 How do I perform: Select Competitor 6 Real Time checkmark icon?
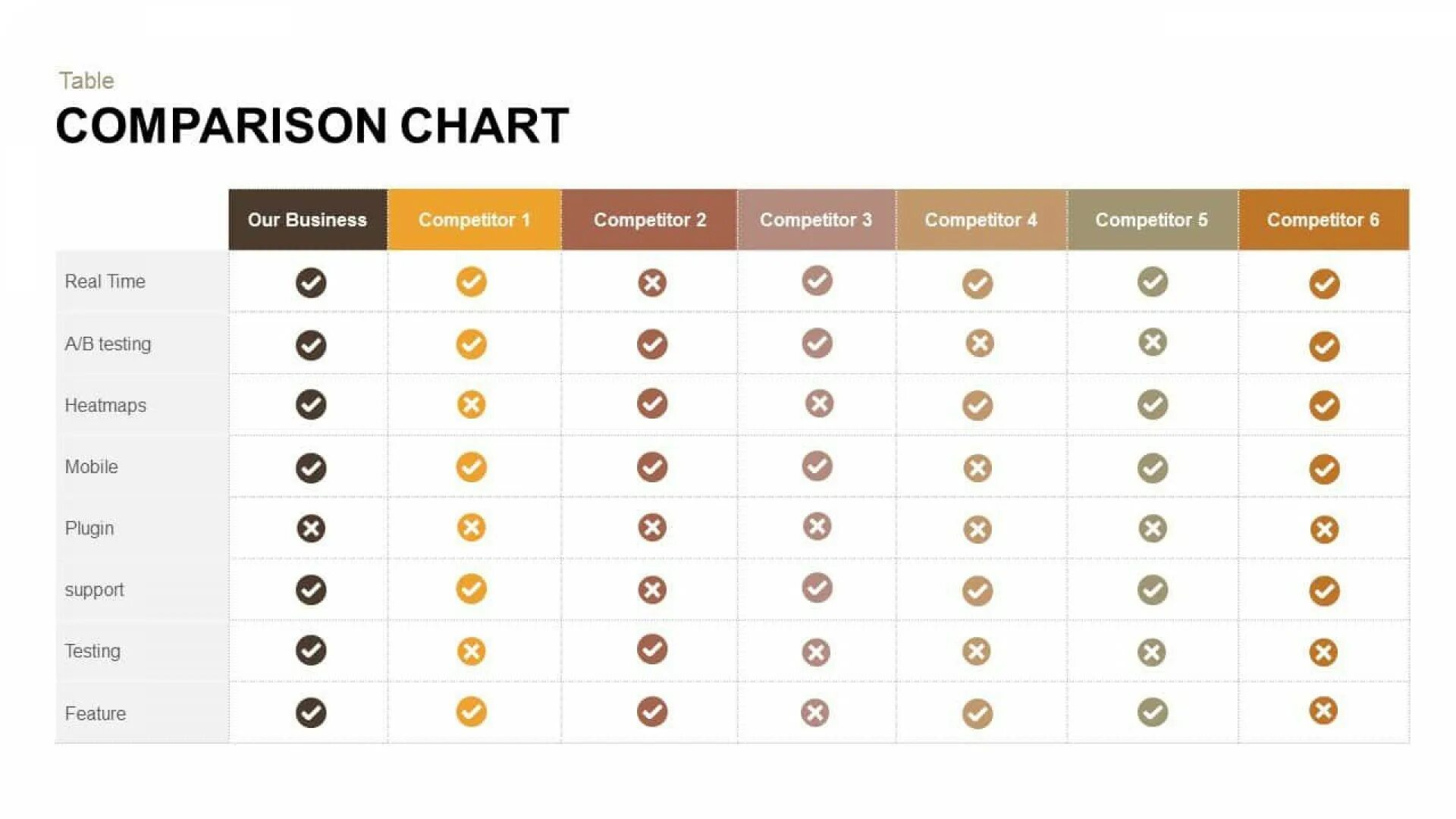click(1324, 284)
